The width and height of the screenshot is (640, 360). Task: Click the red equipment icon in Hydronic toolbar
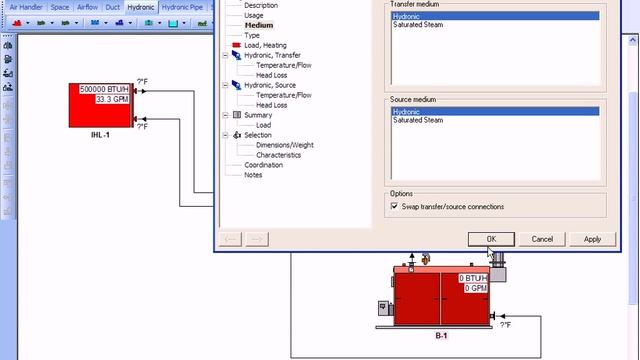pyautogui.click(x=17, y=23)
